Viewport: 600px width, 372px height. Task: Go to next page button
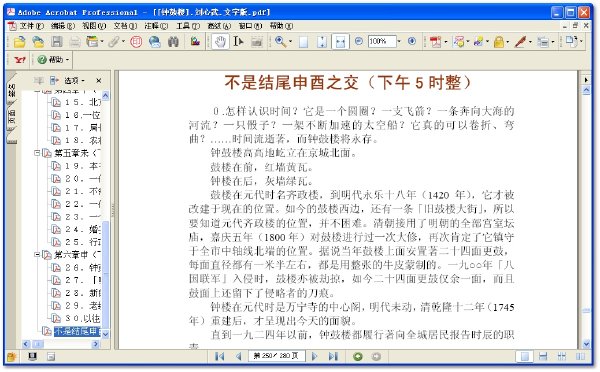coord(315,356)
